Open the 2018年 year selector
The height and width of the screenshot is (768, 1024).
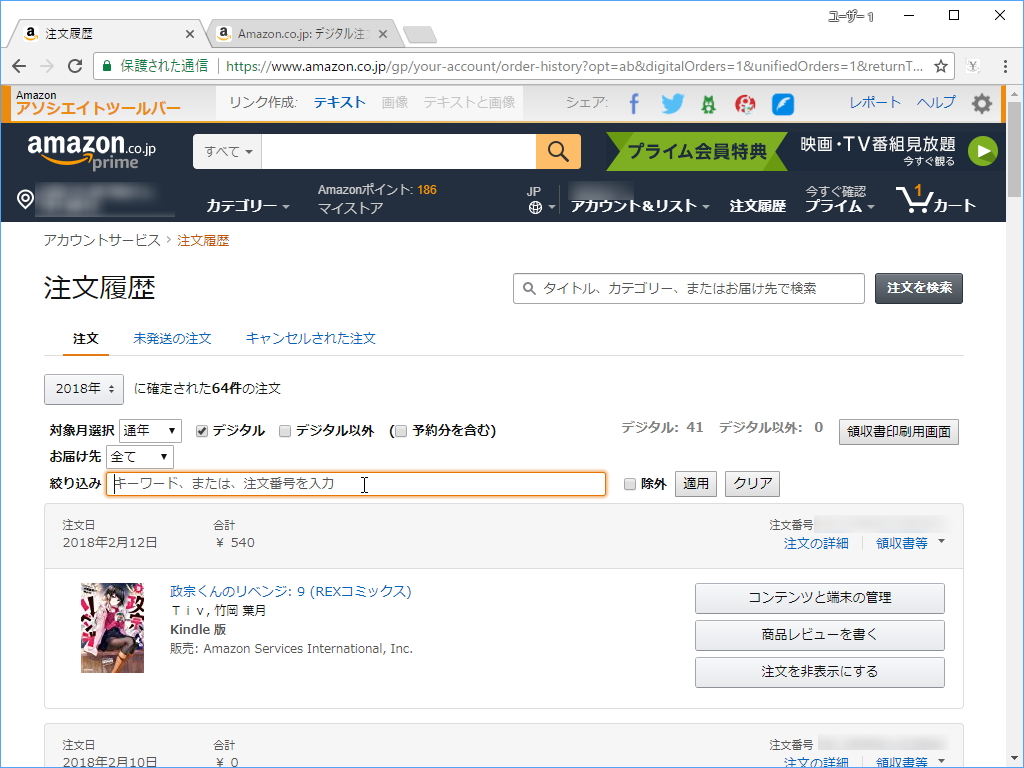(x=83, y=389)
